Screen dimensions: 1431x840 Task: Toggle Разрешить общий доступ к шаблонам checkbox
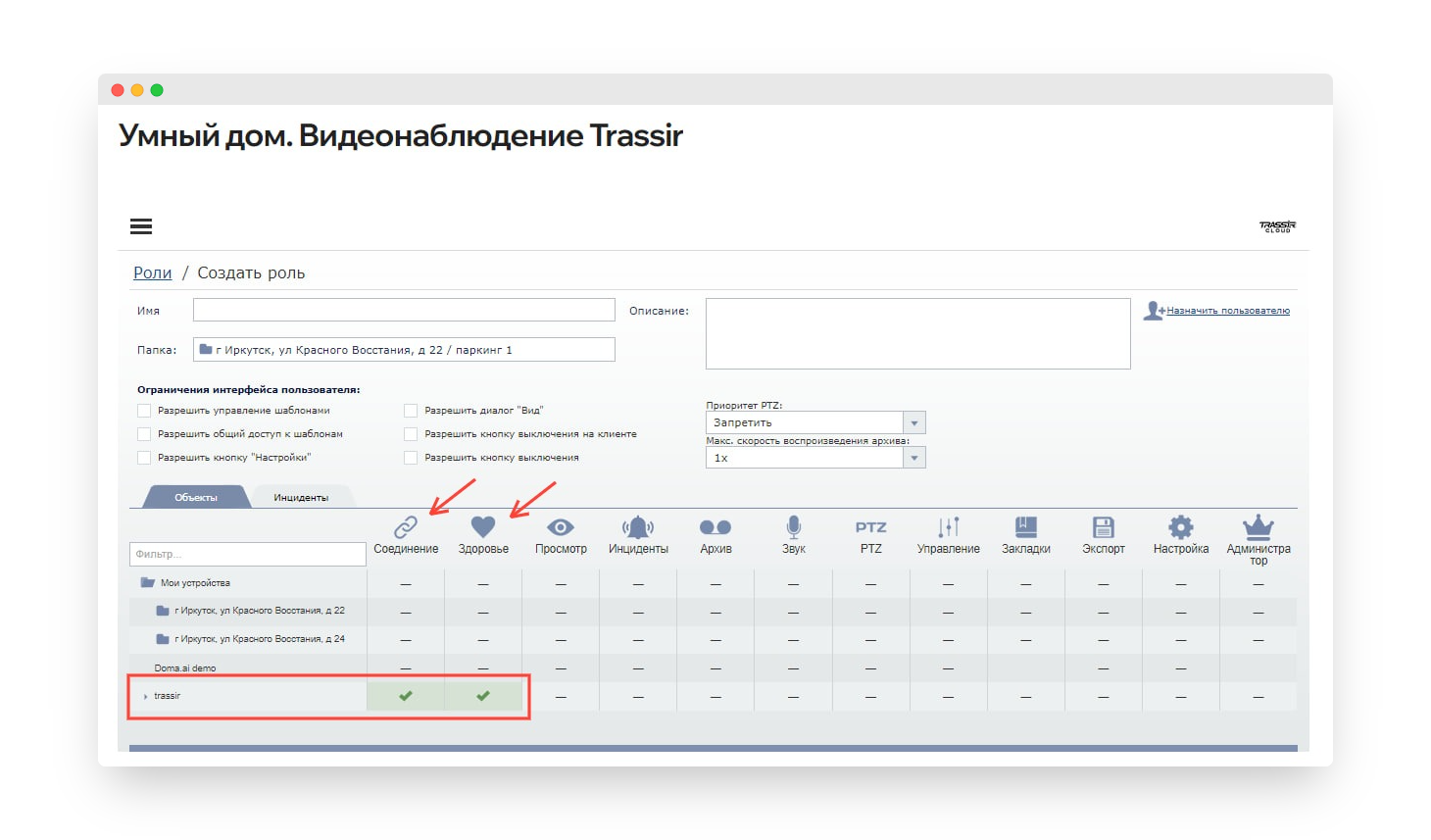144,434
